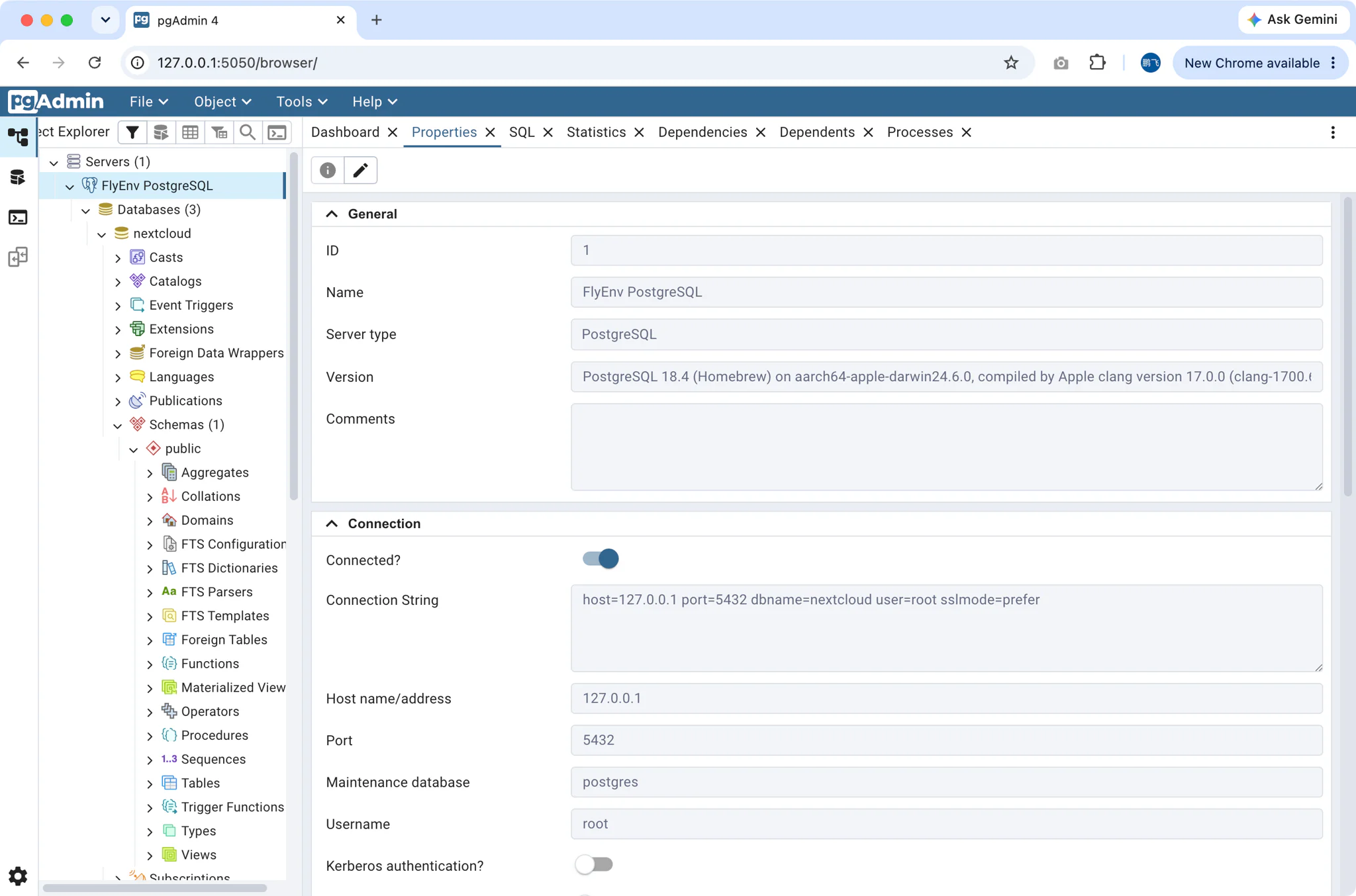
Task: Expand the Functions tree node
Action: (x=150, y=664)
